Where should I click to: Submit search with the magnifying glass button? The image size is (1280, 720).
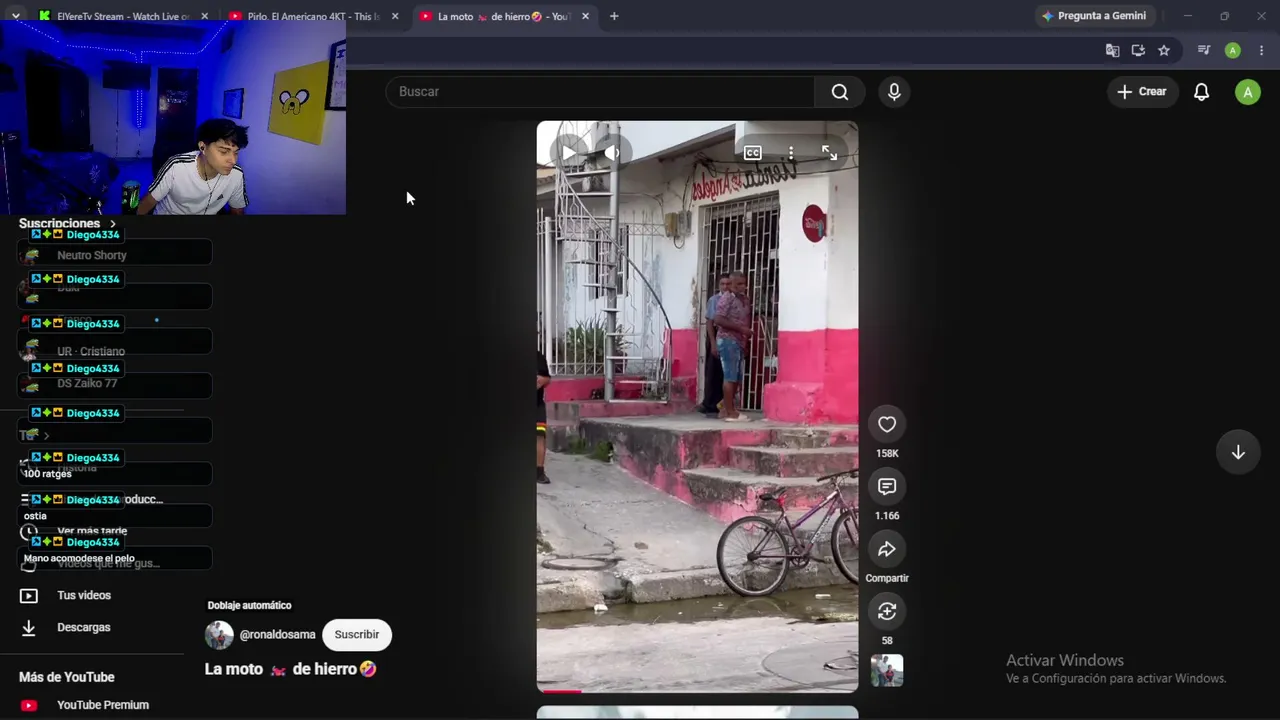[840, 92]
